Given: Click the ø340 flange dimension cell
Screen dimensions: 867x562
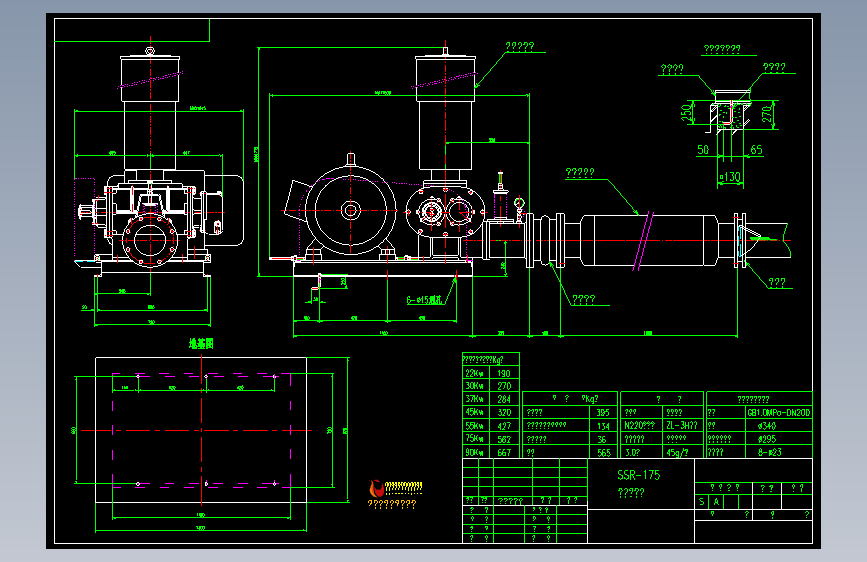Looking at the screenshot, I should (767, 426).
